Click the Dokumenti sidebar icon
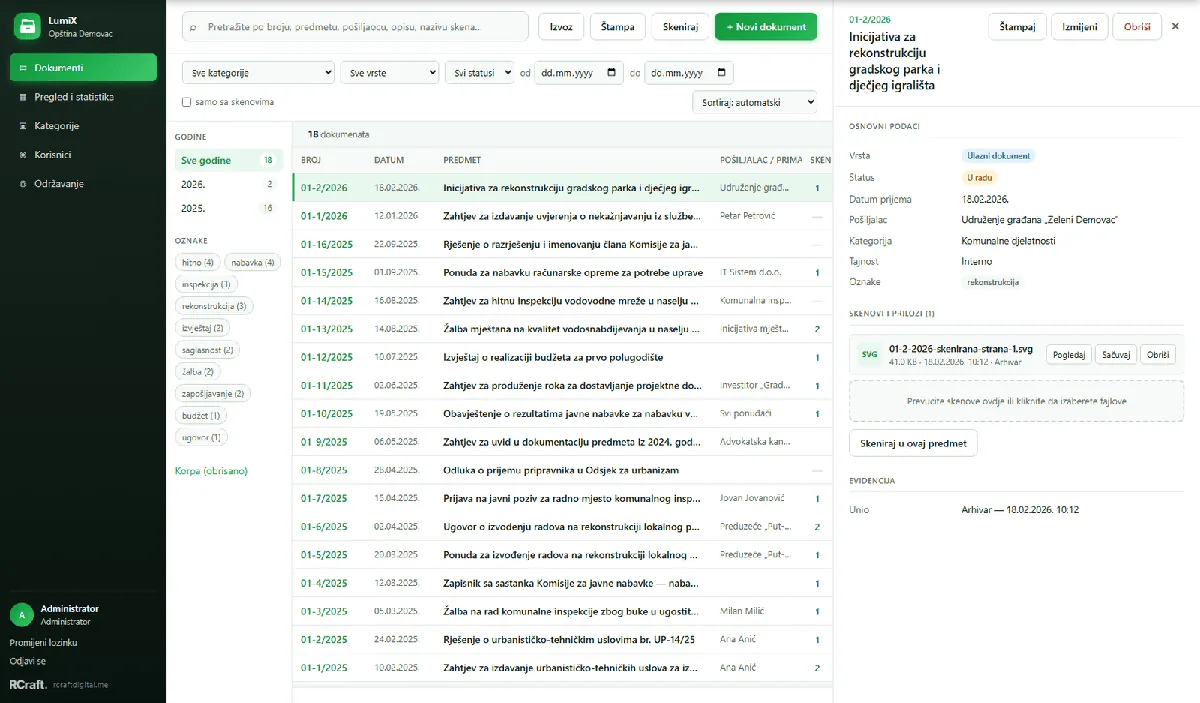The image size is (1200, 703). click(x=24, y=68)
